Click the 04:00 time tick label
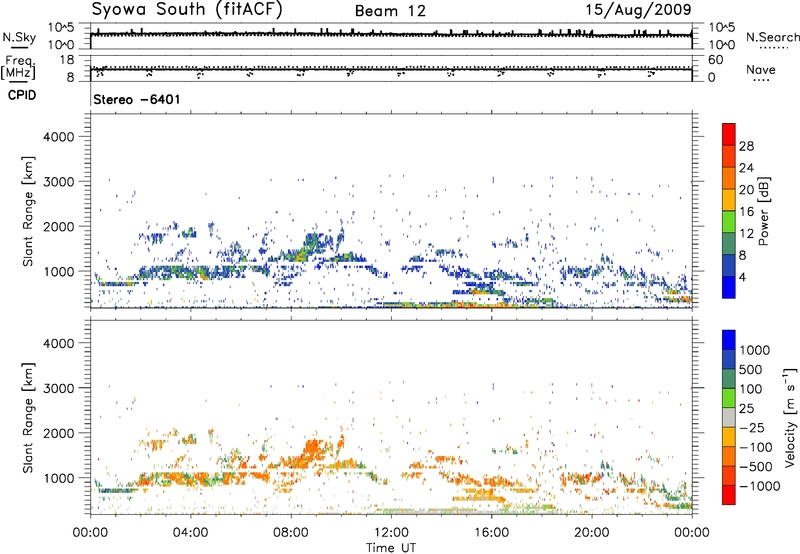 (x=190, y=533)
